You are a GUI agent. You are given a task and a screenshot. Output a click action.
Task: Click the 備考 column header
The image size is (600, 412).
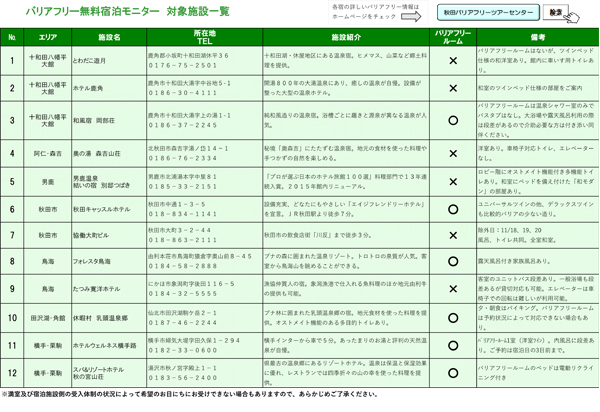click(538, 37)
